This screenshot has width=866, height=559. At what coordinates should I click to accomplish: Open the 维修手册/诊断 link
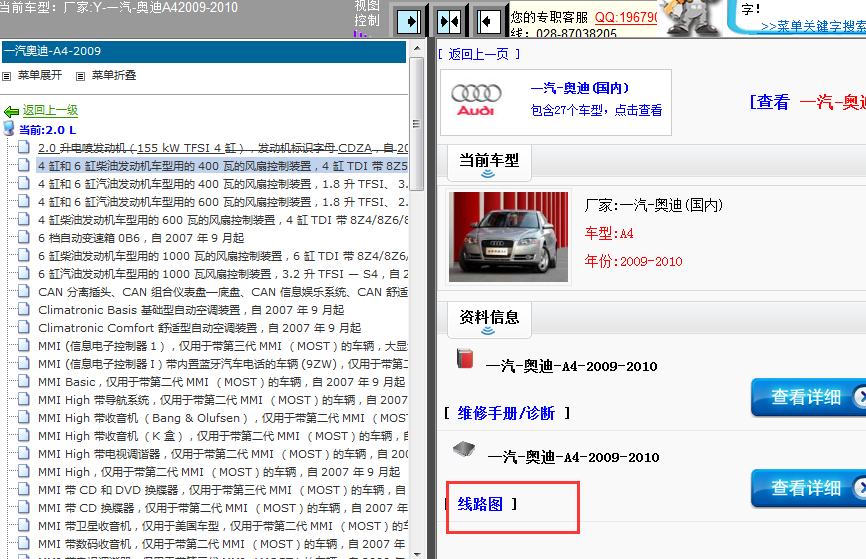pyautogui.click(x=506, y=413)
